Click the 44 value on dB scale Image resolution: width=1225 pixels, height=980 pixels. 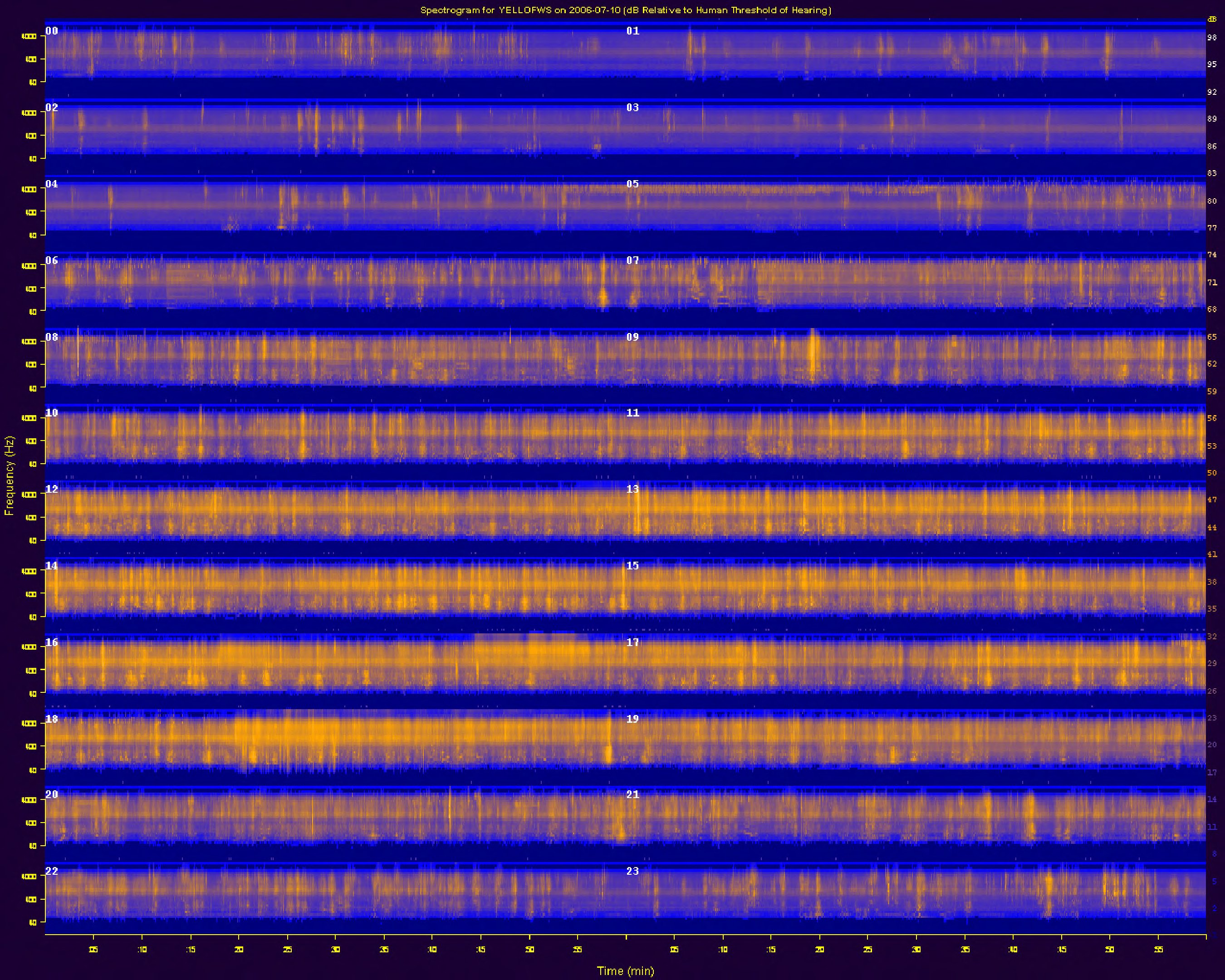pyautogui.click(x=1212, y=528)
